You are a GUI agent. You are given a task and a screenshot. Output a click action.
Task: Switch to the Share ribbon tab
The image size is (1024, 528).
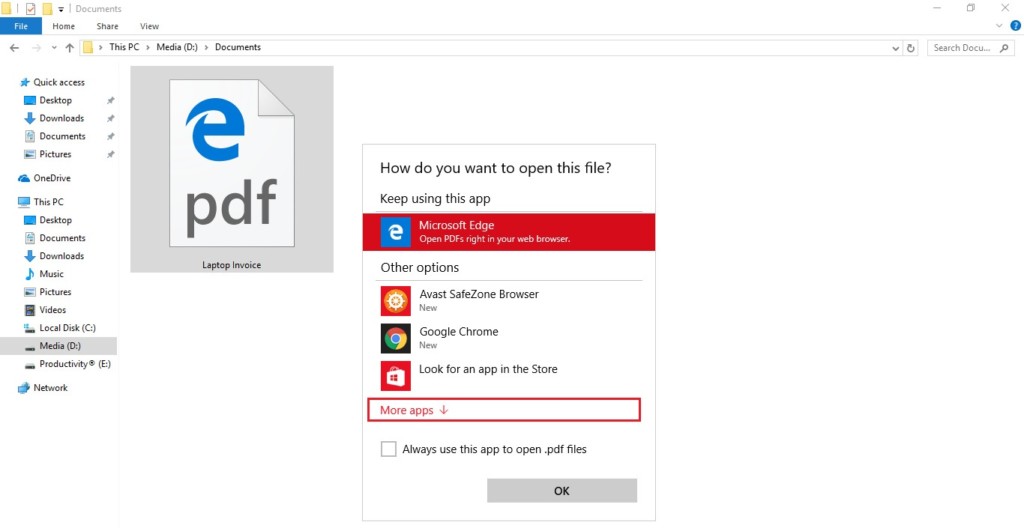(x=107, y=26)
